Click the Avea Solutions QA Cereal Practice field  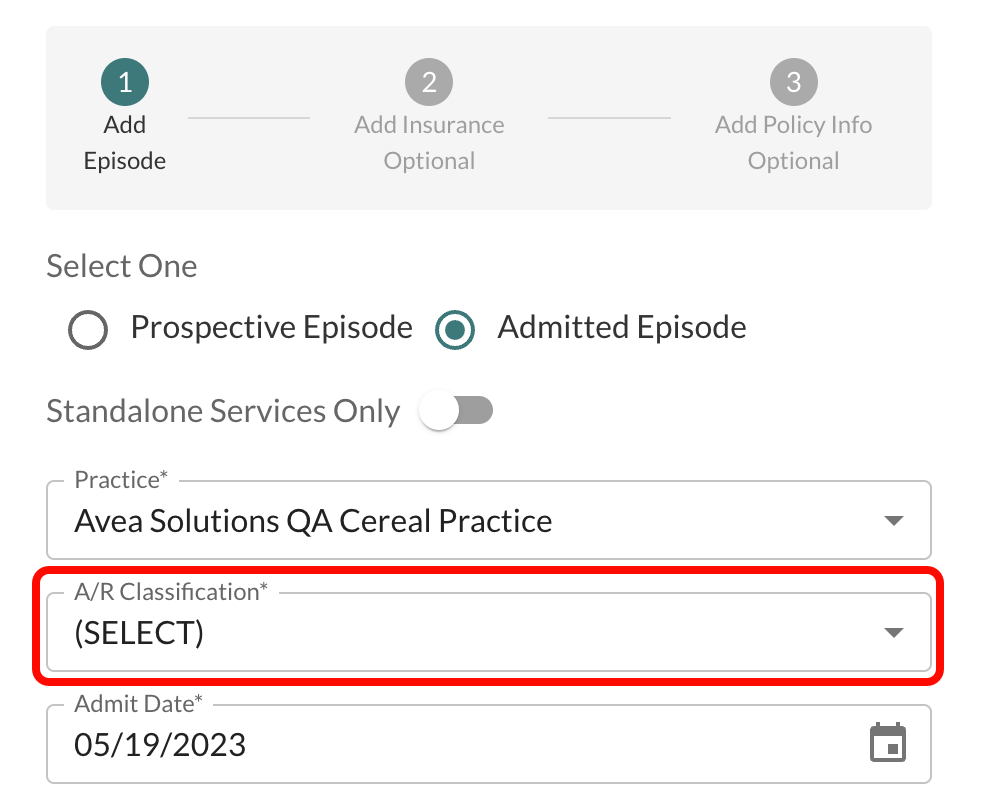(400, 519)
